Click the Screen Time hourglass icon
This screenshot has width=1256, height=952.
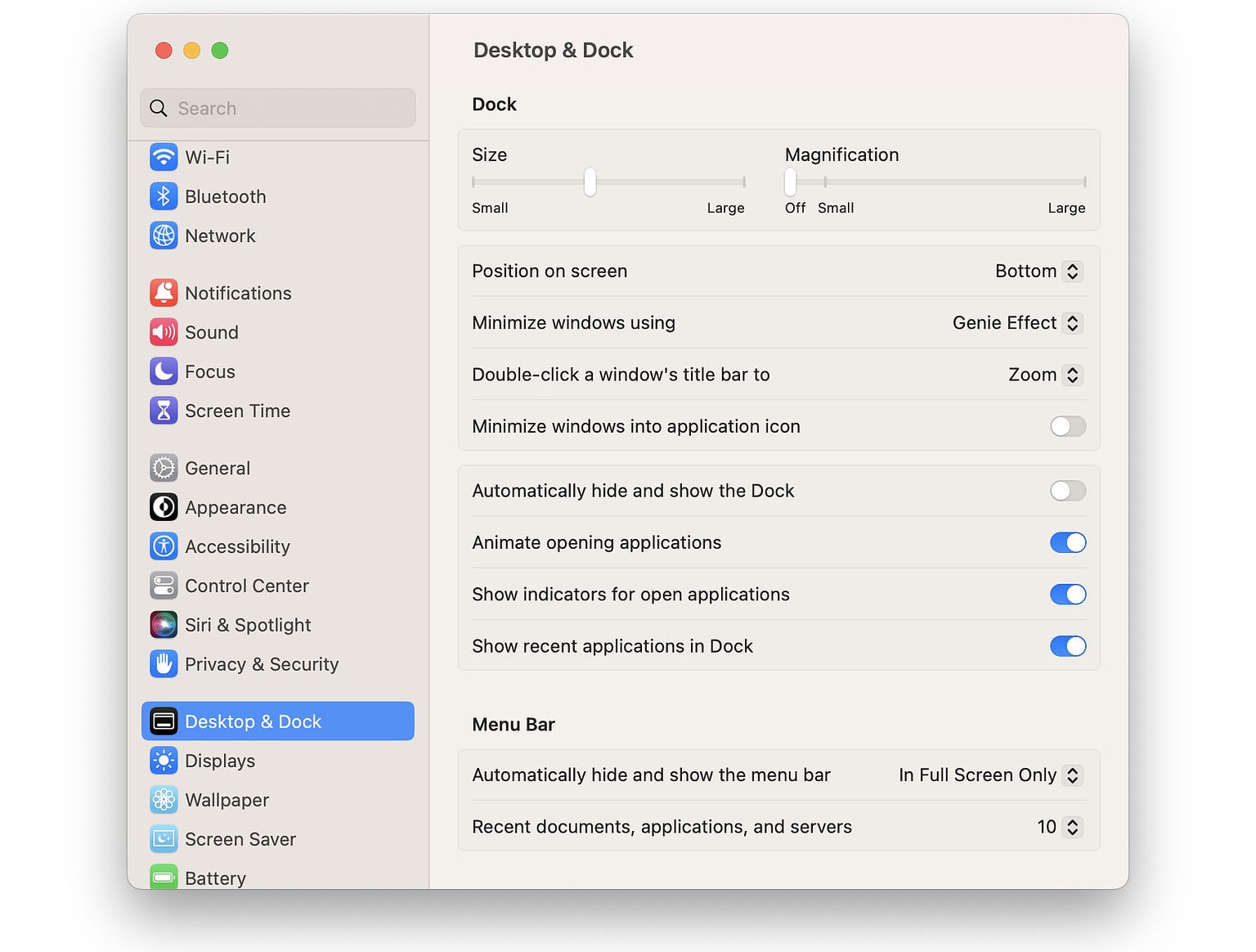[164, 411]
